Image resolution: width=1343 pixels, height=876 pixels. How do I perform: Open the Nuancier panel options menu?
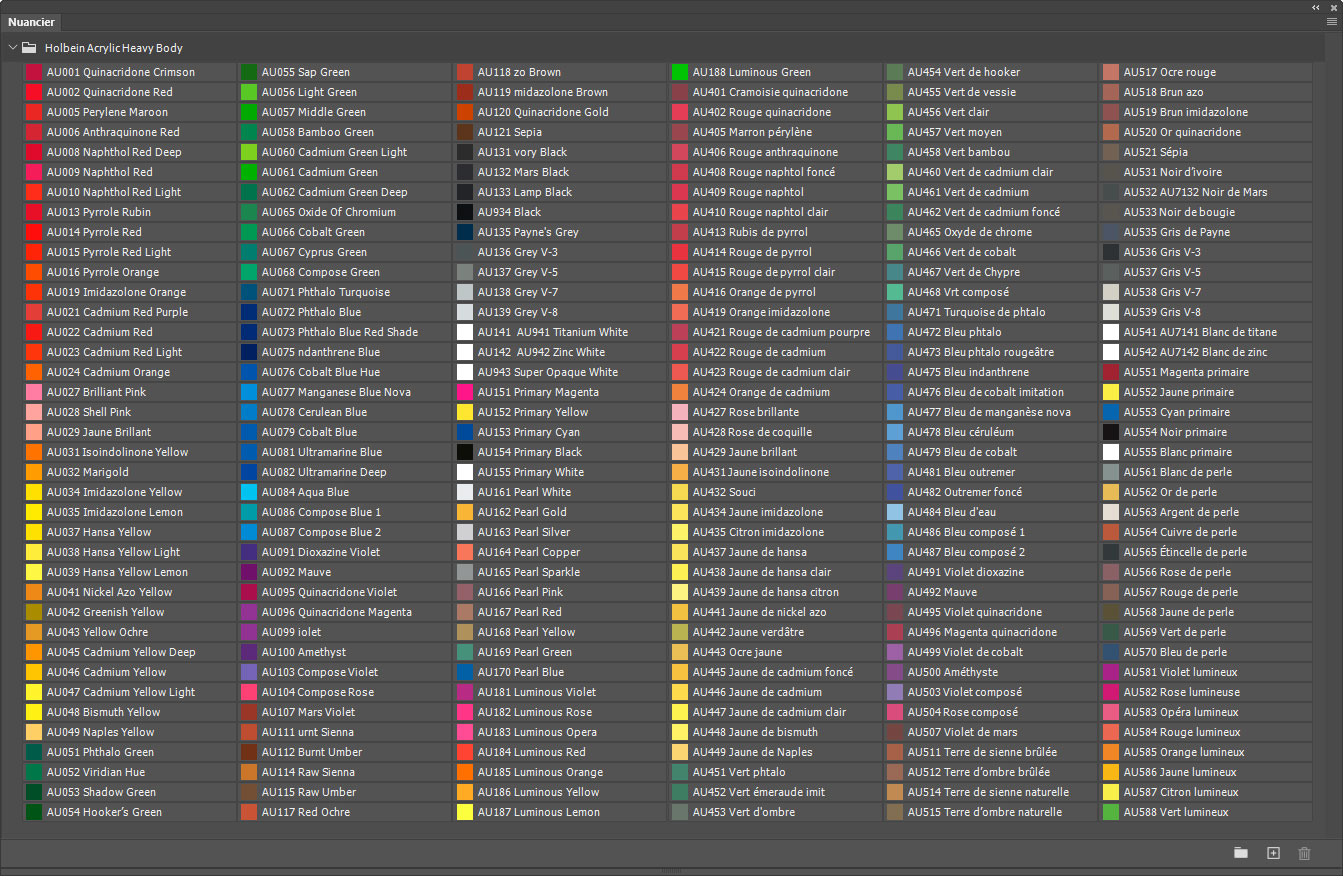point(1331,21)
